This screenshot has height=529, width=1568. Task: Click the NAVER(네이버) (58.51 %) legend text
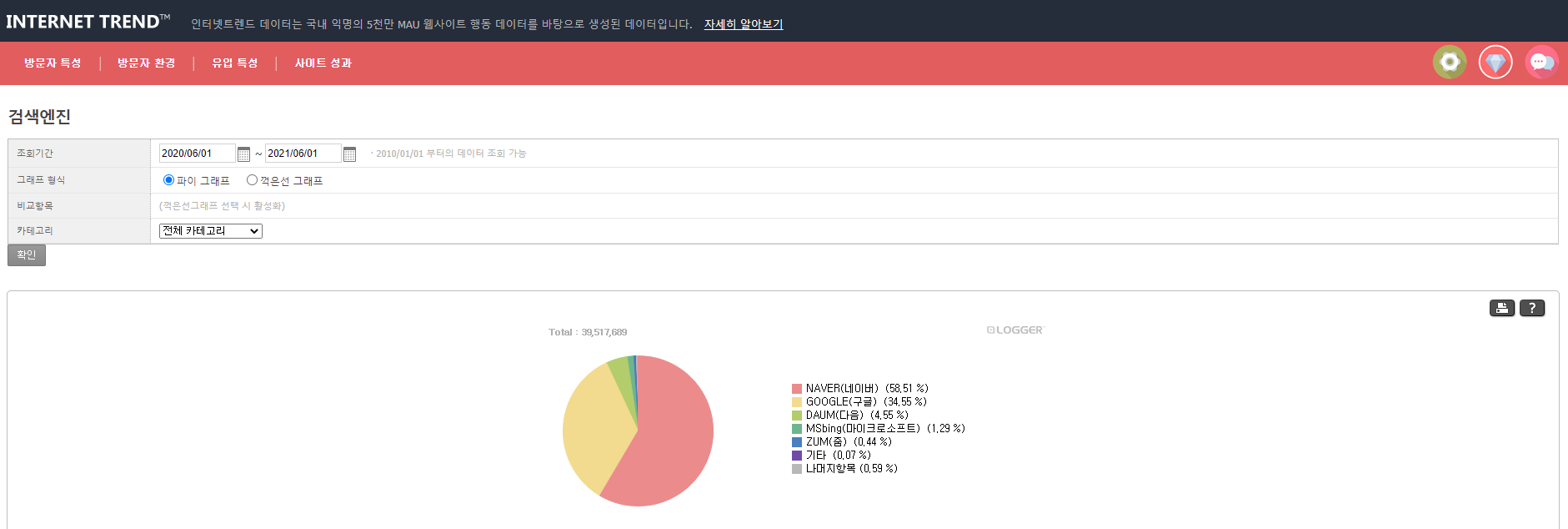[867, 389]
